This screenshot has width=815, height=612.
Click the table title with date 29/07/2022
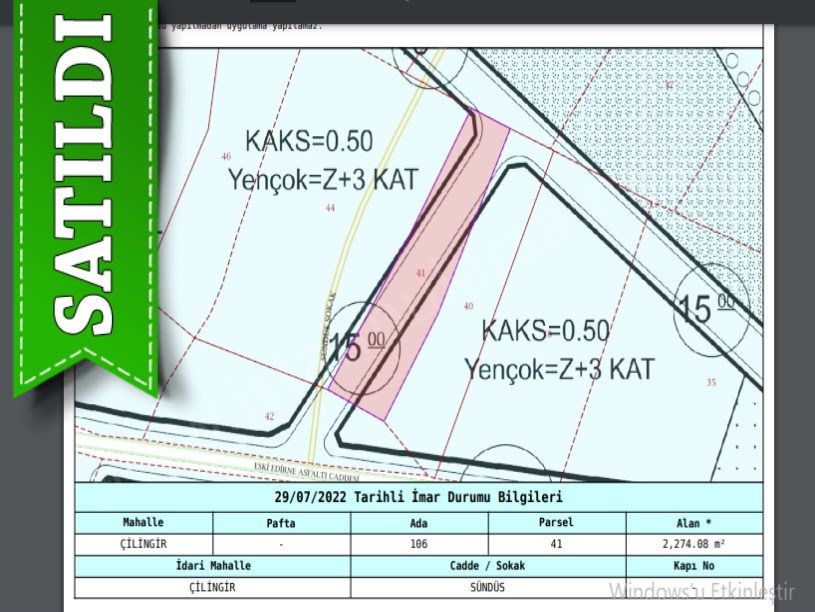coord(418,497)
